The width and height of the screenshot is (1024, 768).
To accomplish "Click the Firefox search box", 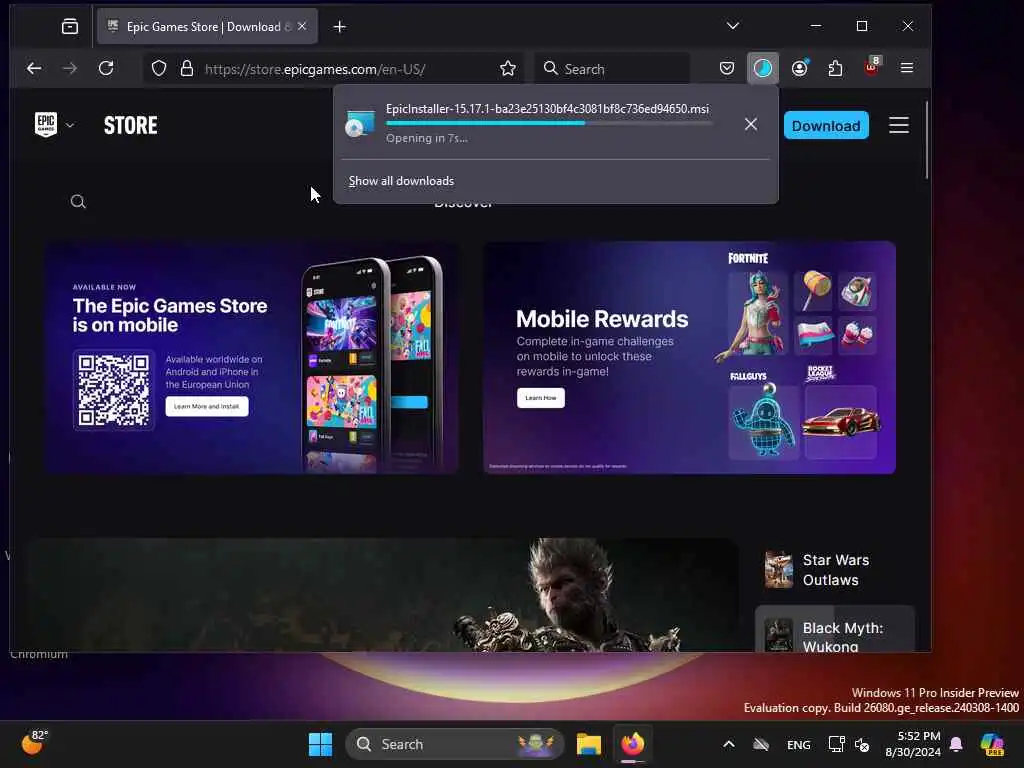I will pyautogui.click(x=612, y=69).
